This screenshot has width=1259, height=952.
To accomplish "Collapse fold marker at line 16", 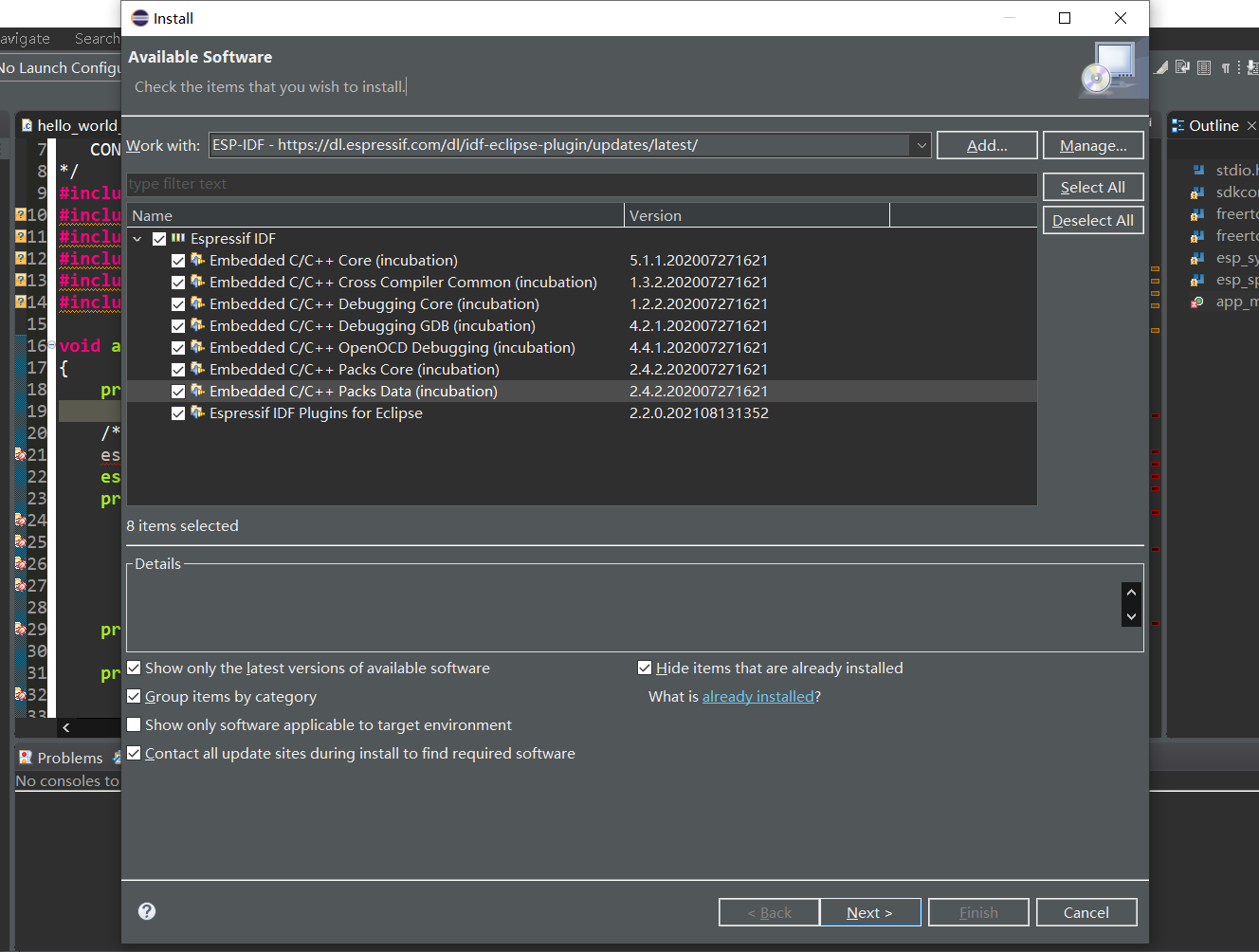I will tap(51, 345).
